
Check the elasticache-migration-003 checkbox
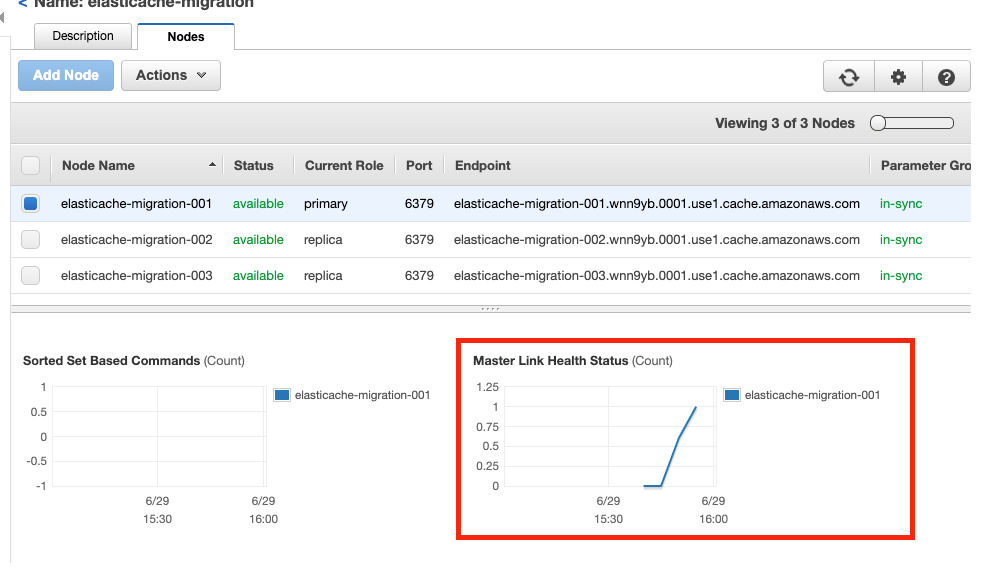(30, 275)
